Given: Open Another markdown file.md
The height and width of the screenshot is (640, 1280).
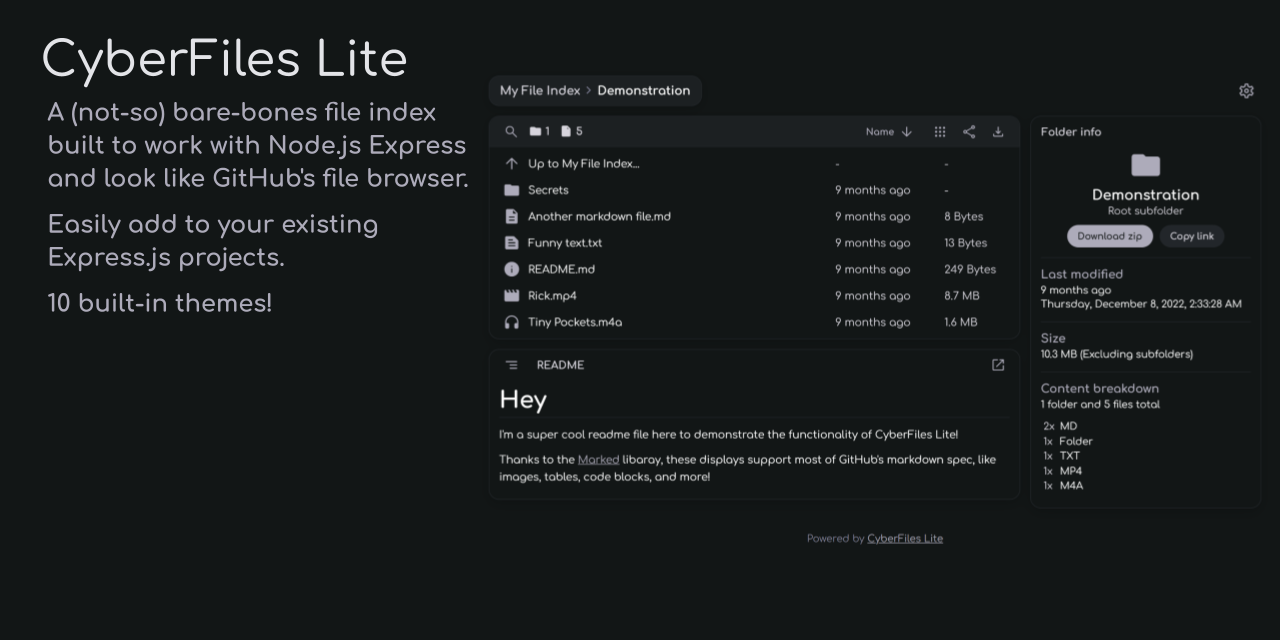Looking at the screenshot, I should [599, 216].
